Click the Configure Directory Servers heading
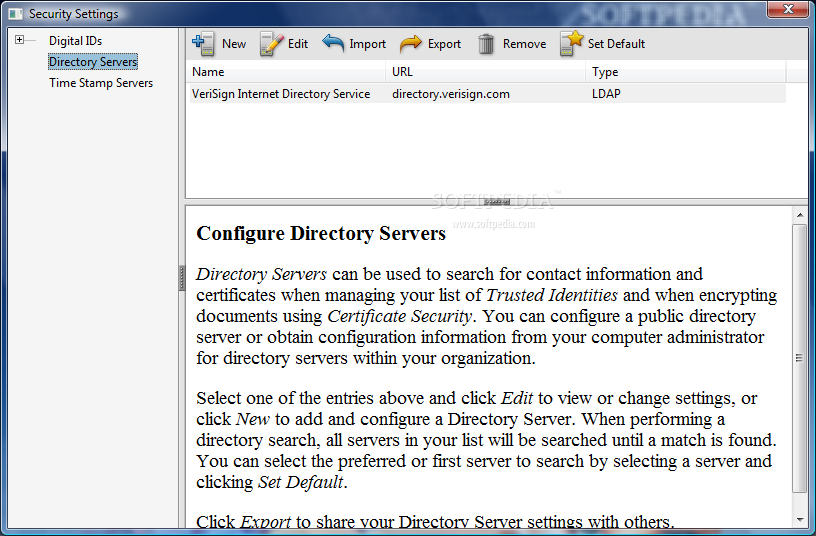The height and width of the screenshot is (536, 816). click(321, 233)
